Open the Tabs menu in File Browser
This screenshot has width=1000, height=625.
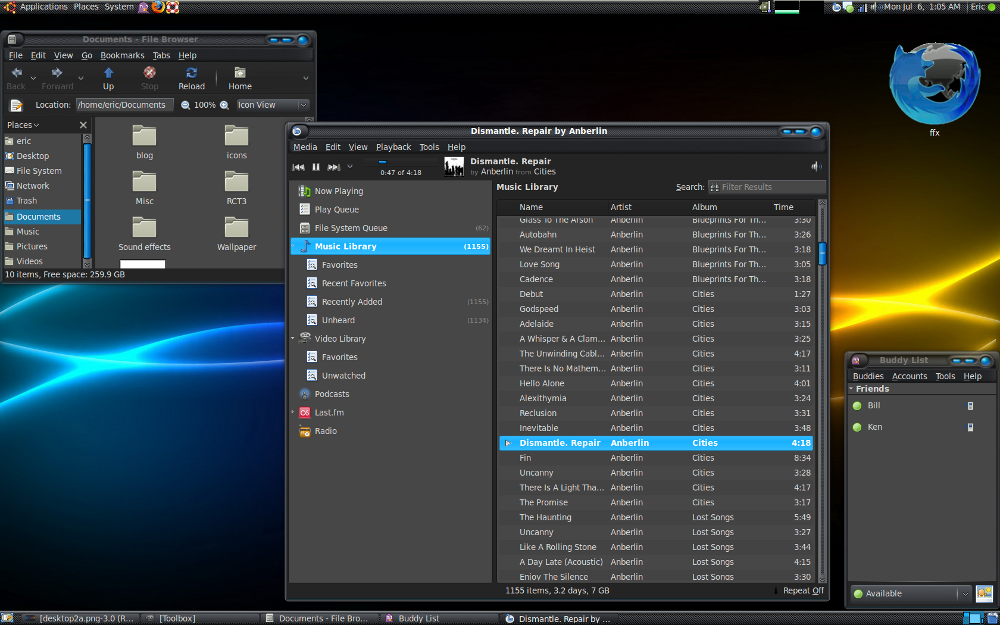pyautogui.click(x=161, y=55)
